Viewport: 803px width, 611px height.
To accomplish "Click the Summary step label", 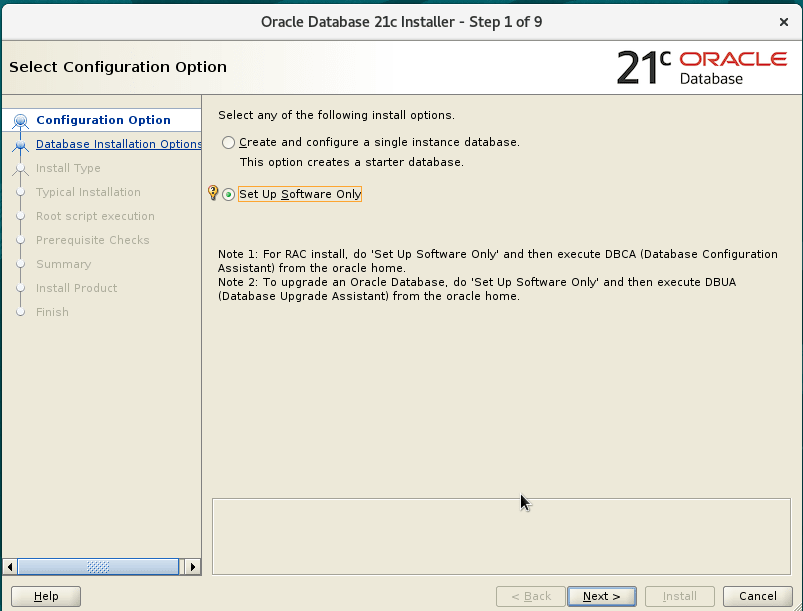I will click(64, 264).
